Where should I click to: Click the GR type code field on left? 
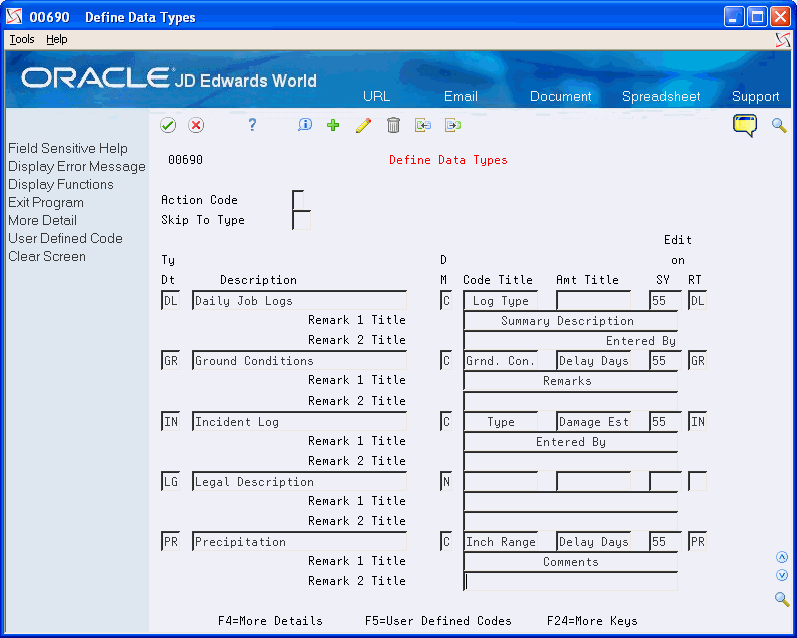pos(170,360)
